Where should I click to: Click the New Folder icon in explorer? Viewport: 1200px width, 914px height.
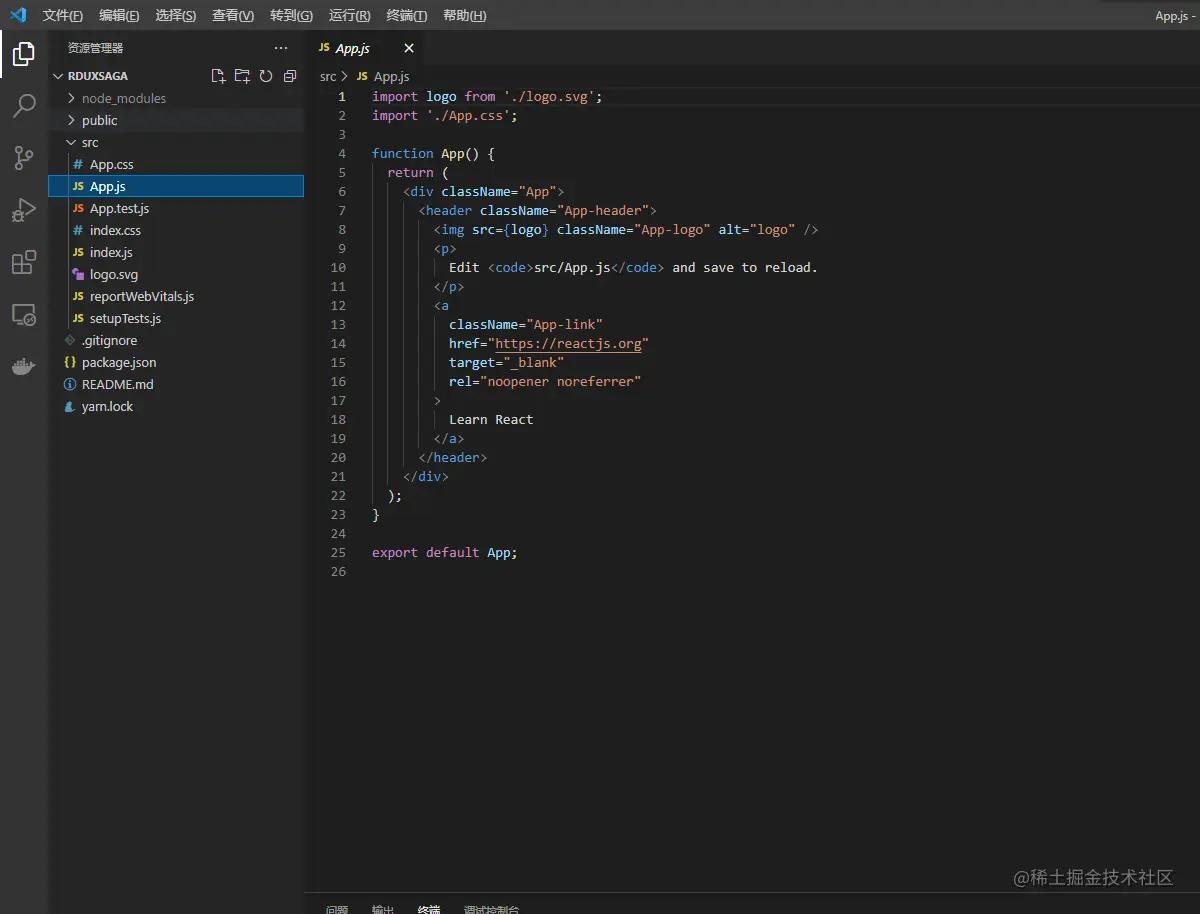click(242, 76)
